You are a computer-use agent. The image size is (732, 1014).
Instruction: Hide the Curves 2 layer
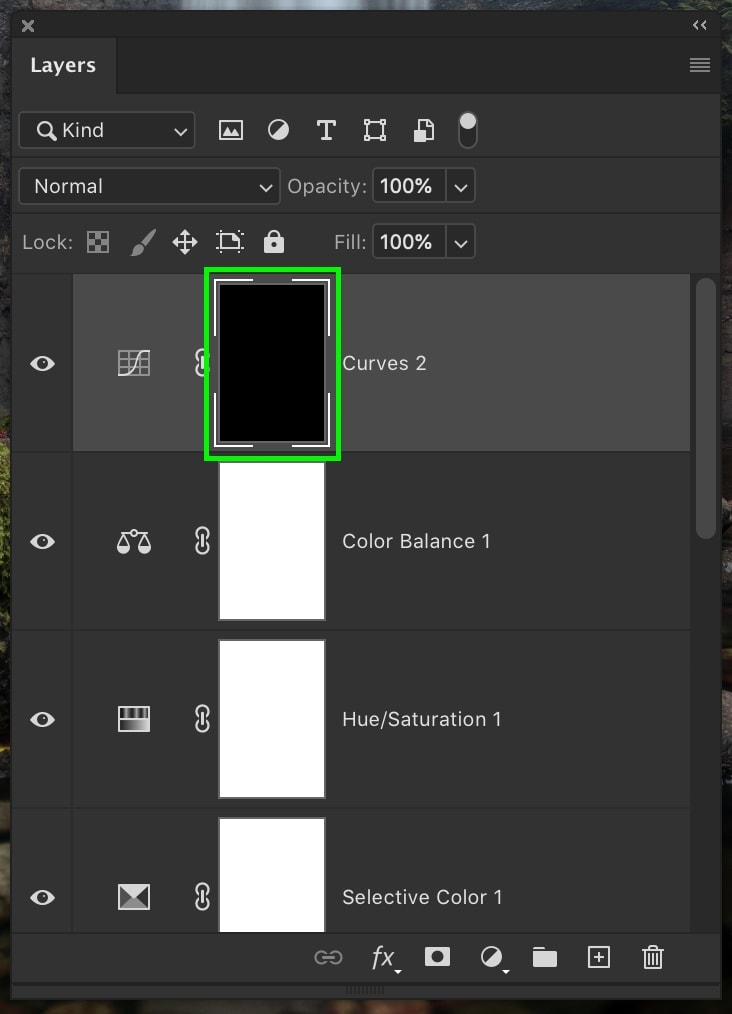pos(43,363)
